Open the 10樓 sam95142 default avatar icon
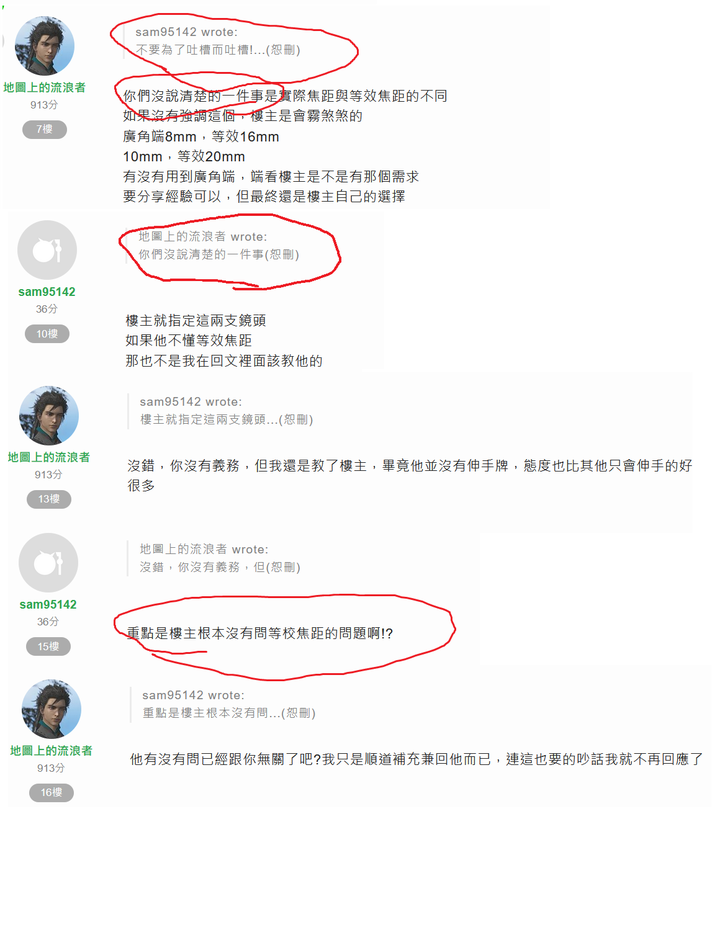720x948 pixels. pyautogui.click(x=47, y=250)
